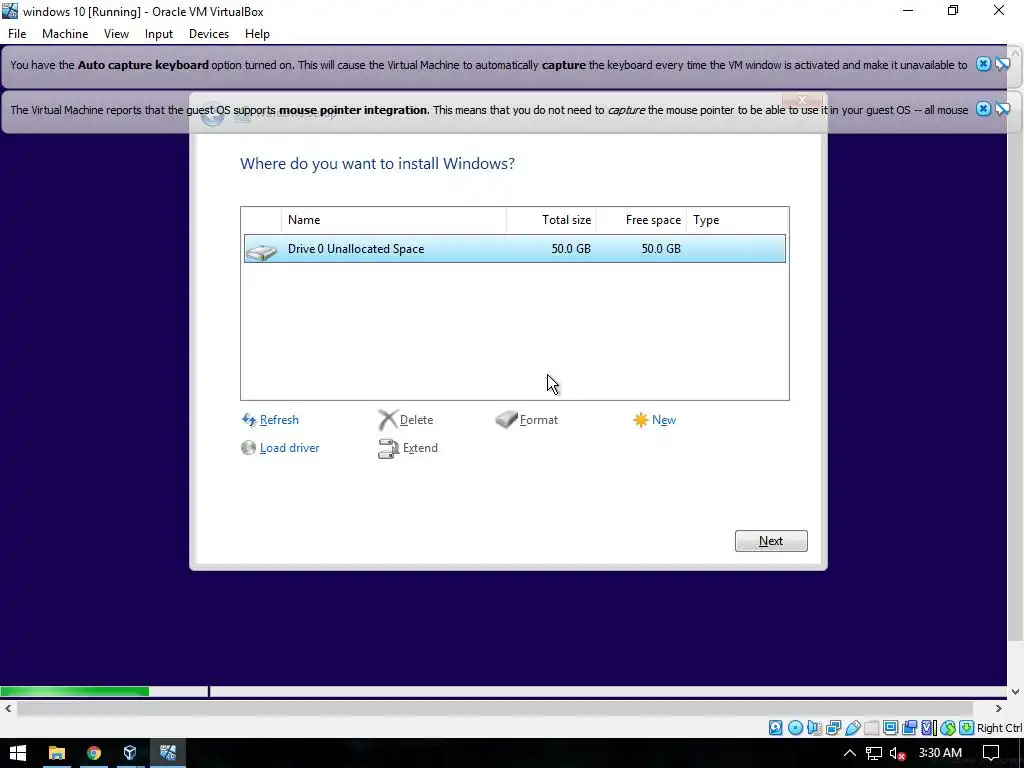The height and width of the screenshot is (768, 1024).
Task: Open the network tray icon
Action: click(x=874, y=753)
